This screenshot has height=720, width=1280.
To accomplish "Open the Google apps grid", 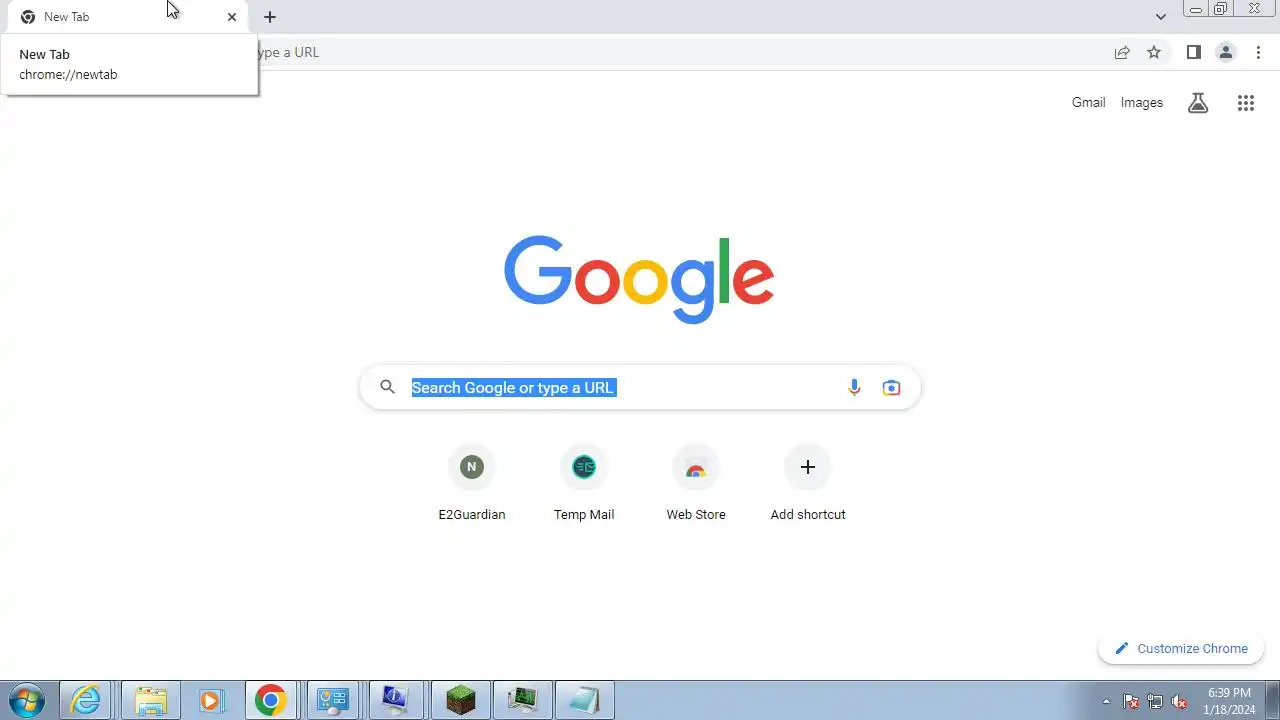I will click(x=1245, y=103).
